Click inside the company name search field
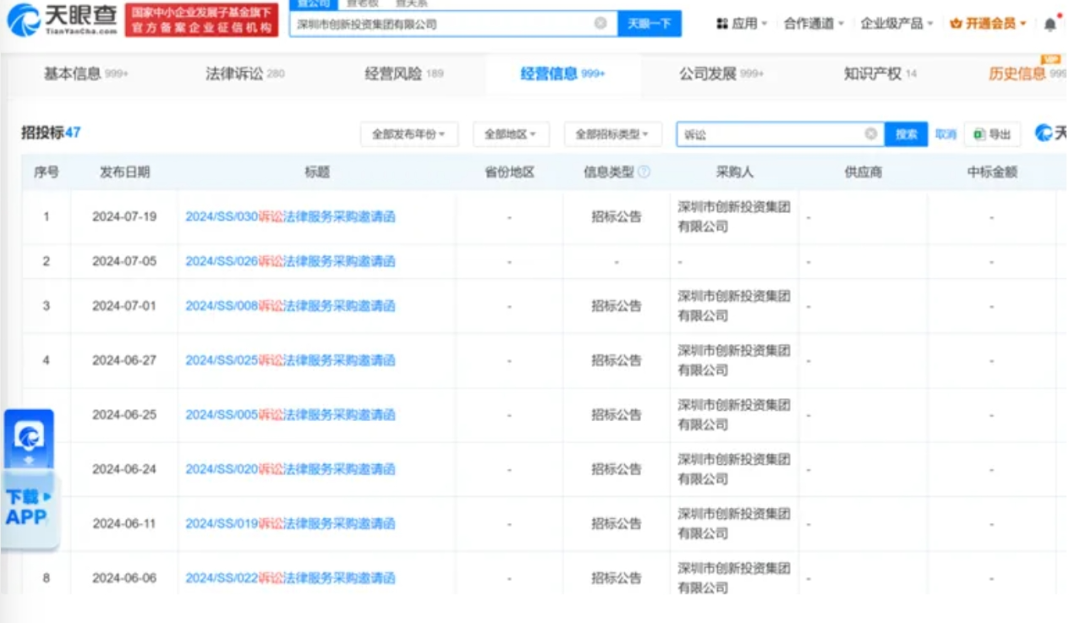1080x623 pixels. tap(440, 22)
